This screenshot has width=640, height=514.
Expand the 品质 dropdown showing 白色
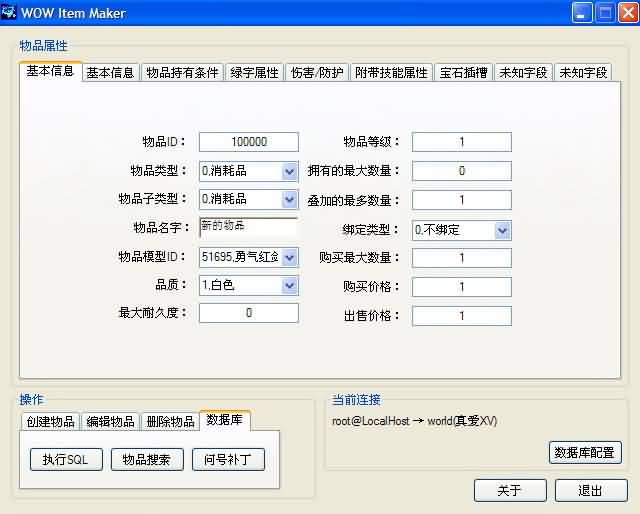(x=289, y=285)
